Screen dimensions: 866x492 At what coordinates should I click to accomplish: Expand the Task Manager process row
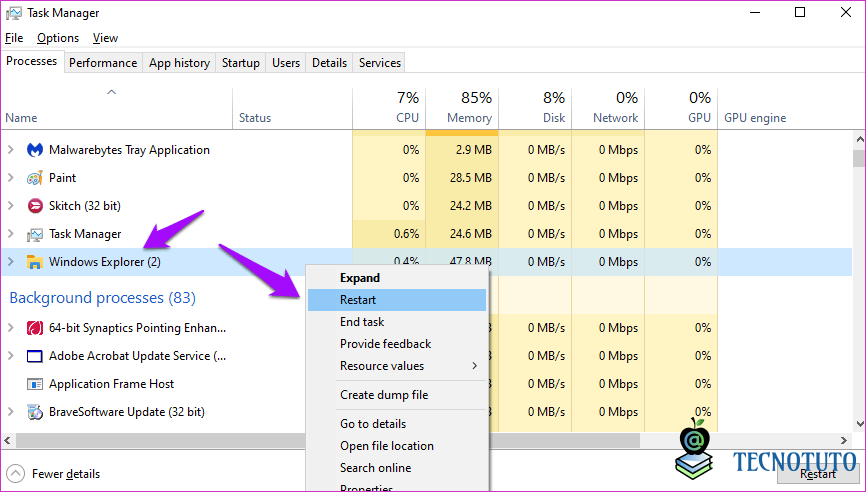click(x=10, y=234)
